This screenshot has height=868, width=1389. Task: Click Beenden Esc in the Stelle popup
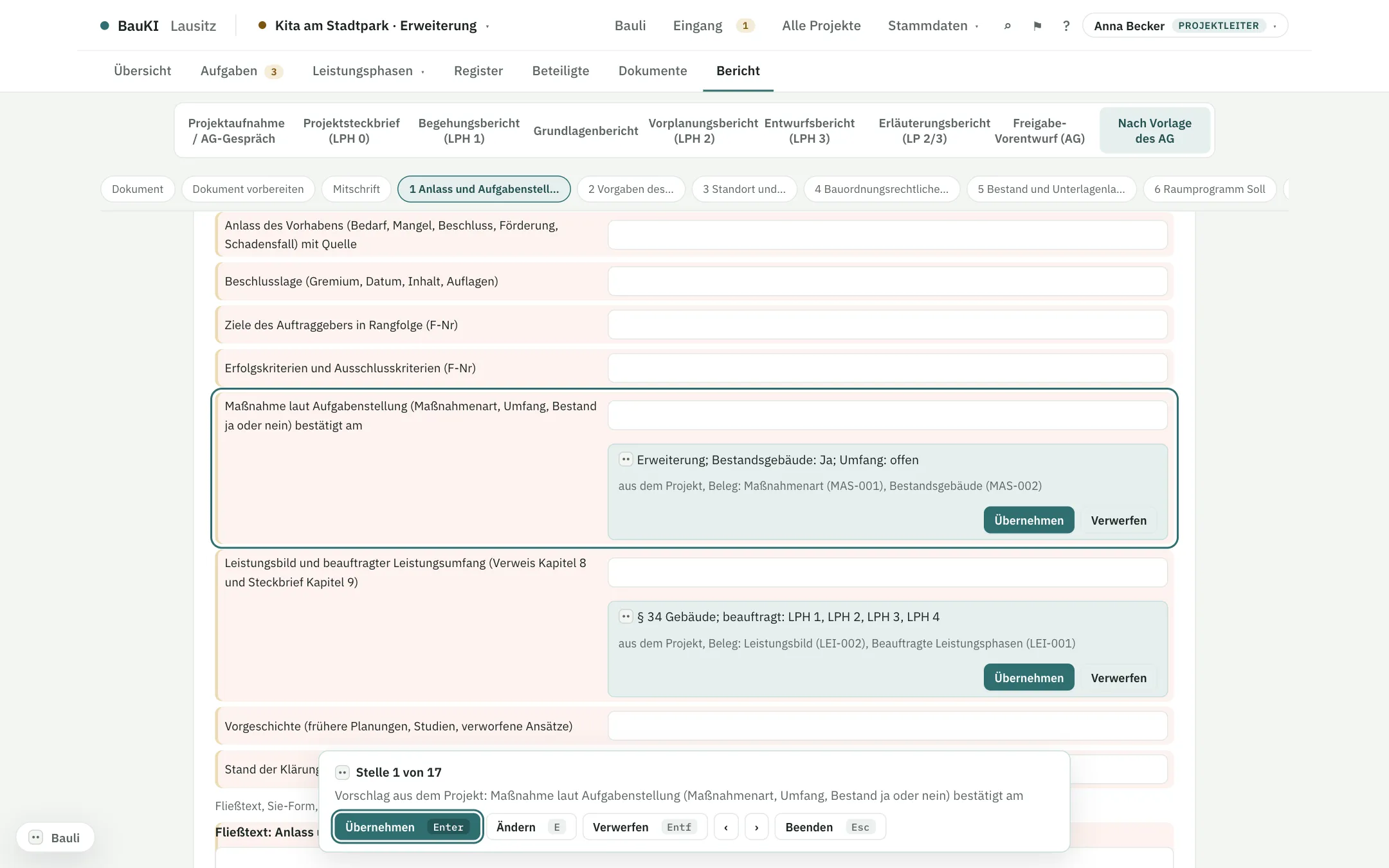830,827
